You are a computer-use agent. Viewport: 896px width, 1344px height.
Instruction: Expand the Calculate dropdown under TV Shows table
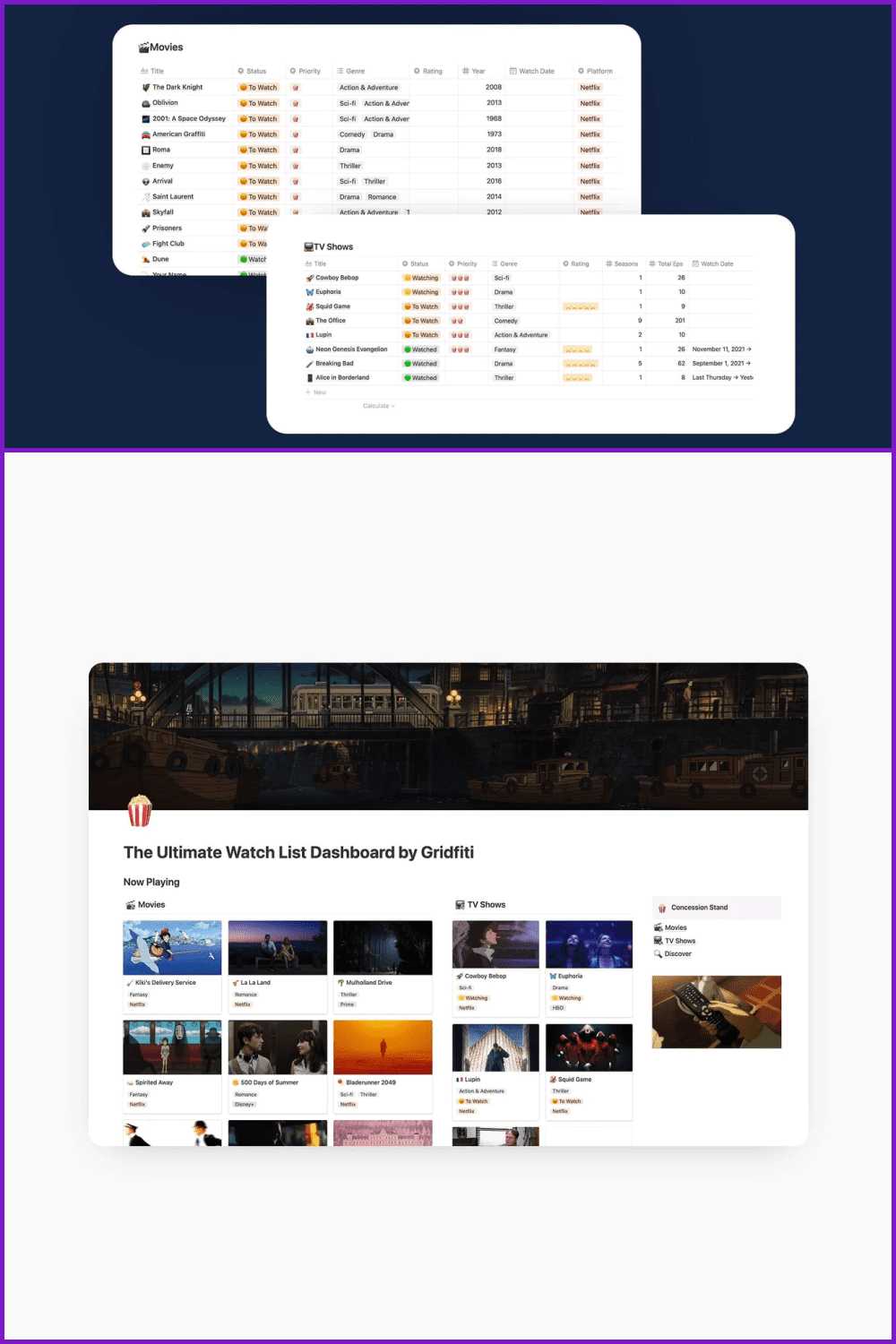(378, 406)
